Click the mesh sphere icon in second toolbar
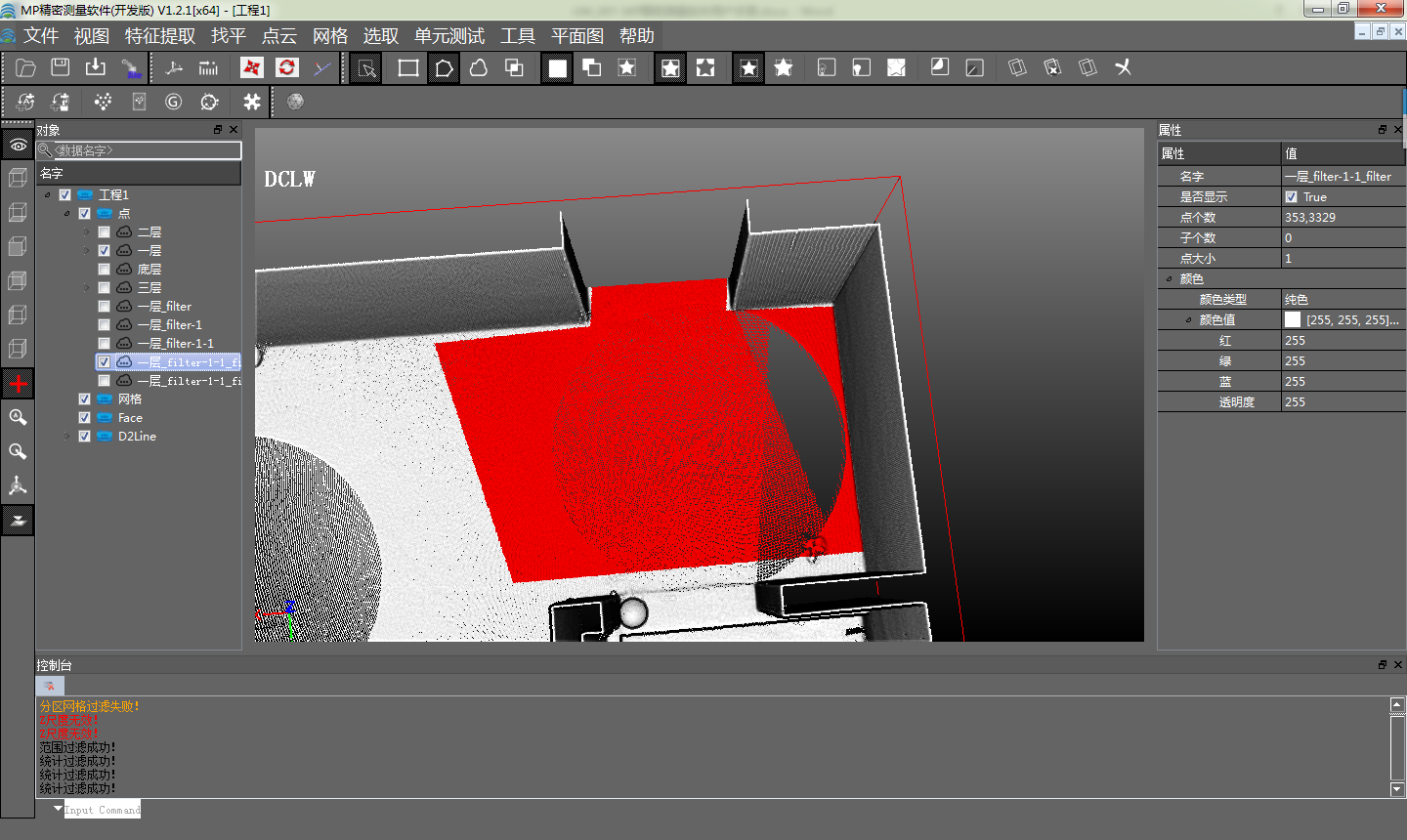 click(295, 102)
